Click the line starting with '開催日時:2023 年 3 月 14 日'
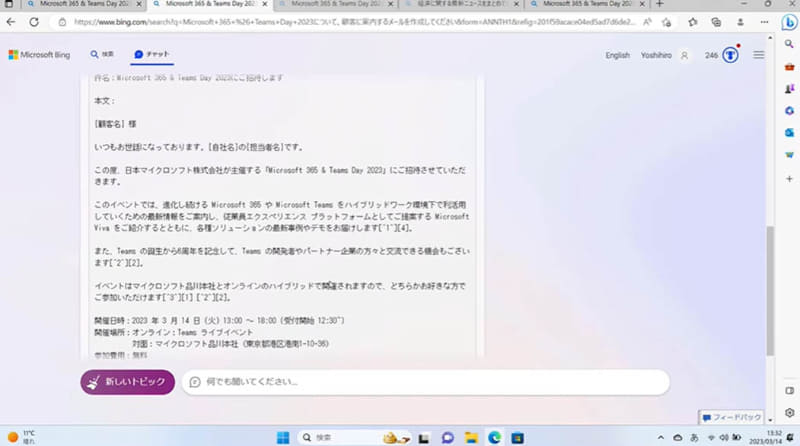This screenshot has height=446, width=800. [219, 320]
